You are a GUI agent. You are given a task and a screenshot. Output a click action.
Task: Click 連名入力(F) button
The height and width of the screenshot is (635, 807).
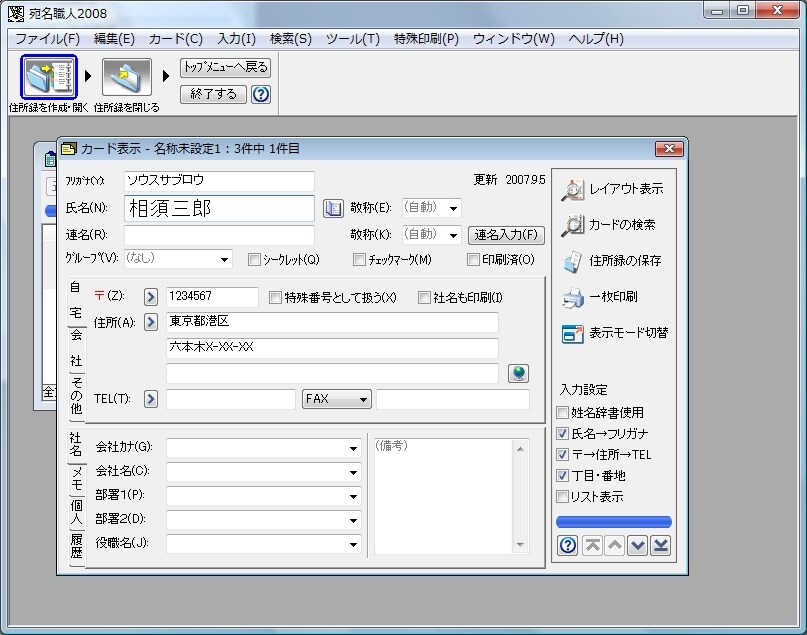pos(506,235)
